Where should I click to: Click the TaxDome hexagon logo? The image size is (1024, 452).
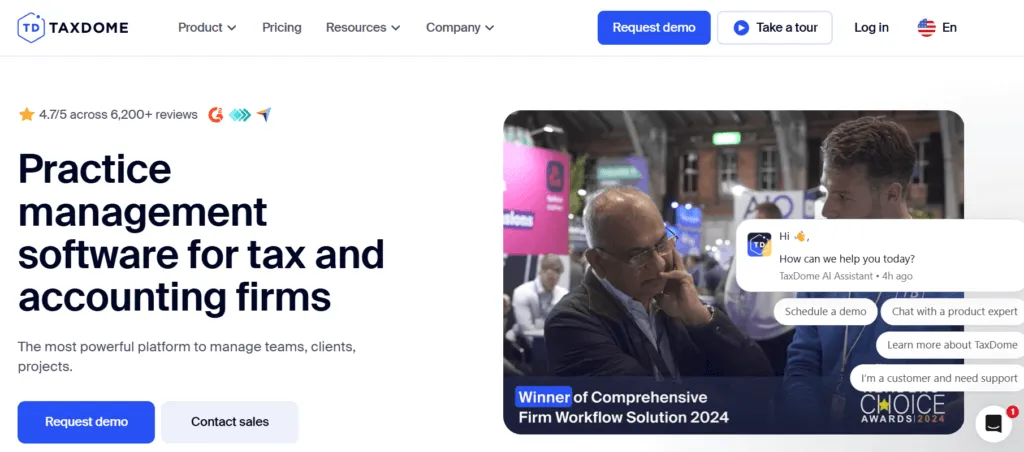[x=31, y=27]
